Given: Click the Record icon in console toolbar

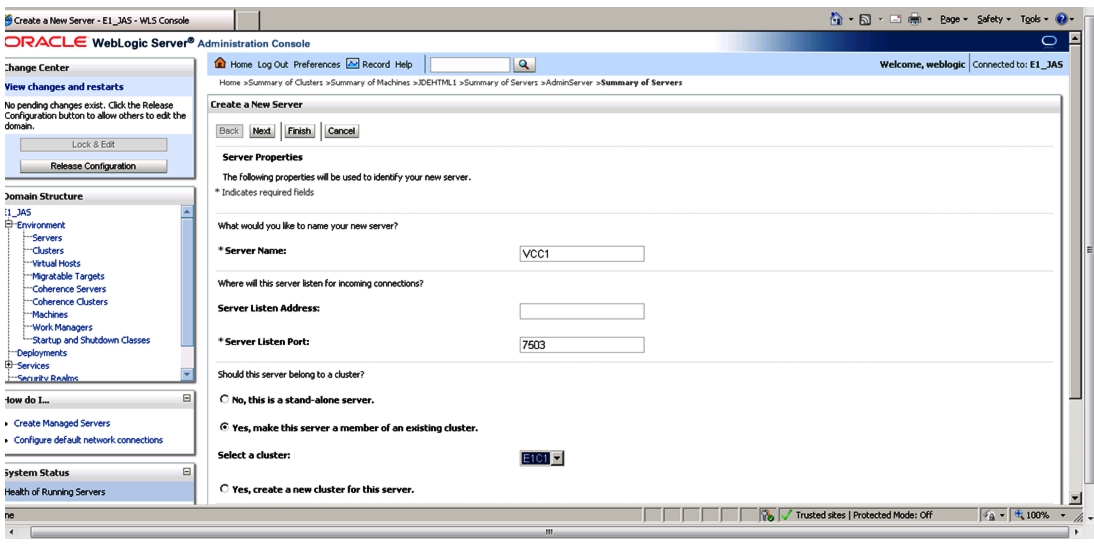Looking at the screenshot, I should pos(352,64).
